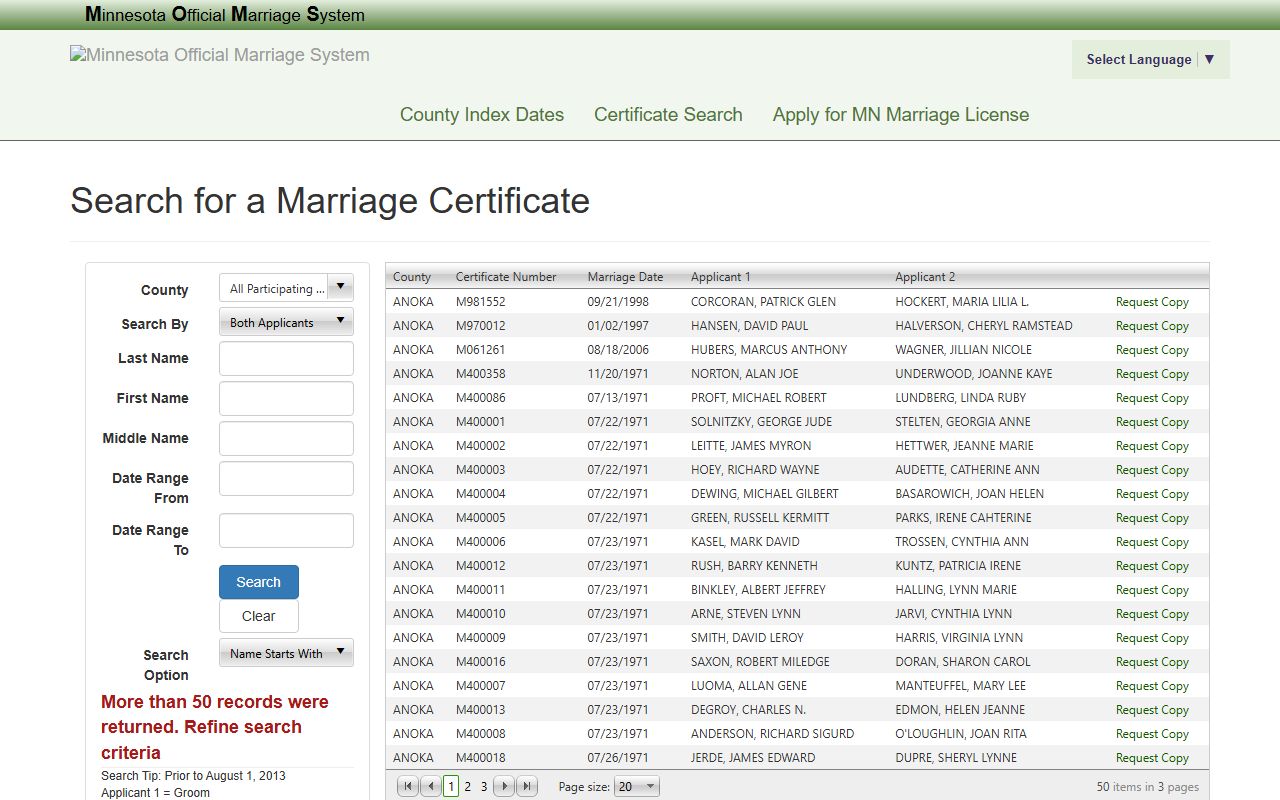The image size is (1280, 800).
Task: Request Copy for Luoma, Allan Gene
Action: click(x=1152, y=686)
